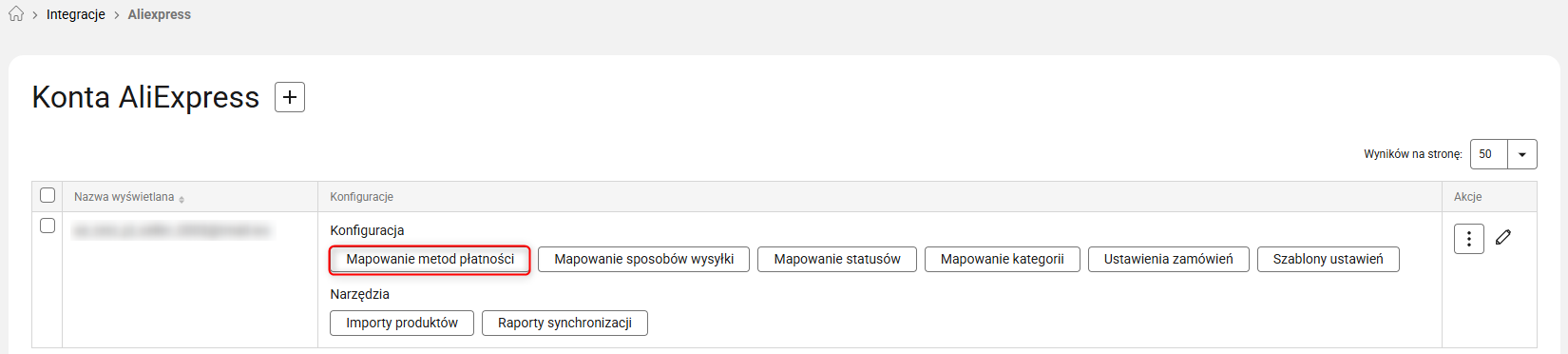Toggle the select-all checkbox in header
This screenshot has width=1568, height=354.
click(x=48, y=196)
